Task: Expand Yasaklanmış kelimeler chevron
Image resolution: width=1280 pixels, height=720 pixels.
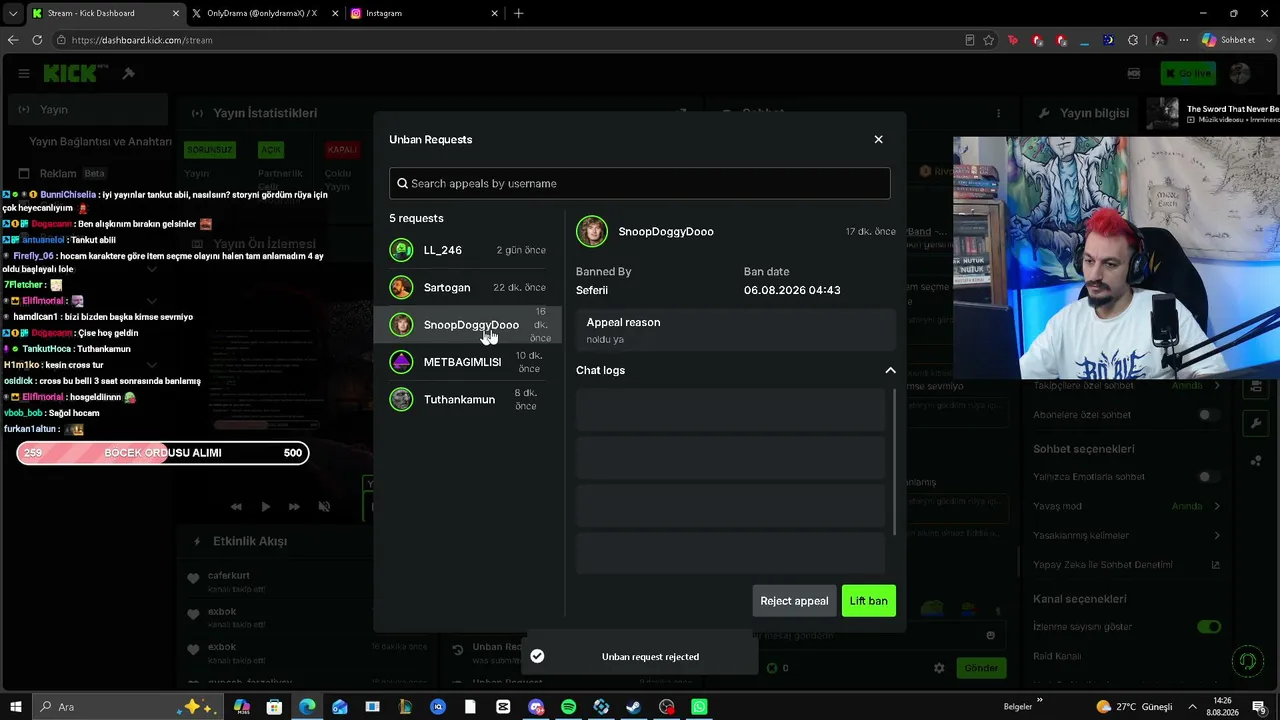Action: (x=1217, y=536)
